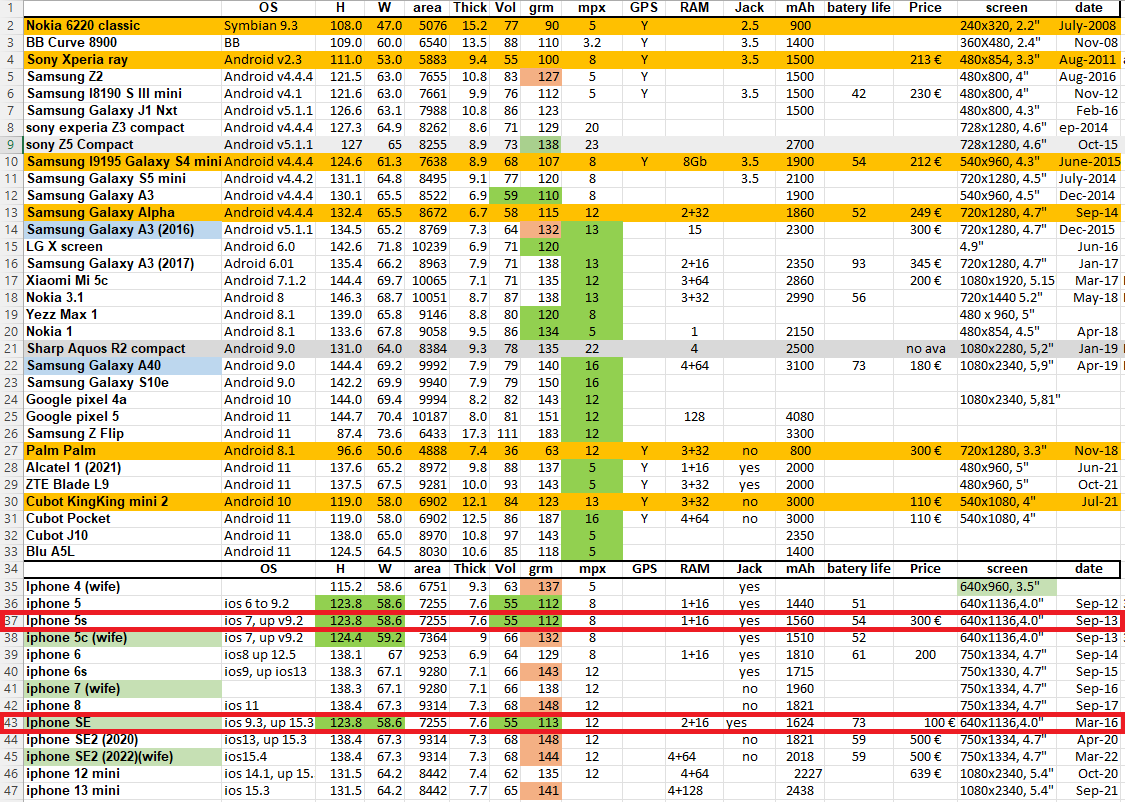The image size is (1125, 802).
Task: Click the "1080x1920, 5.15" screen cell
Action: coord(1007,280)
